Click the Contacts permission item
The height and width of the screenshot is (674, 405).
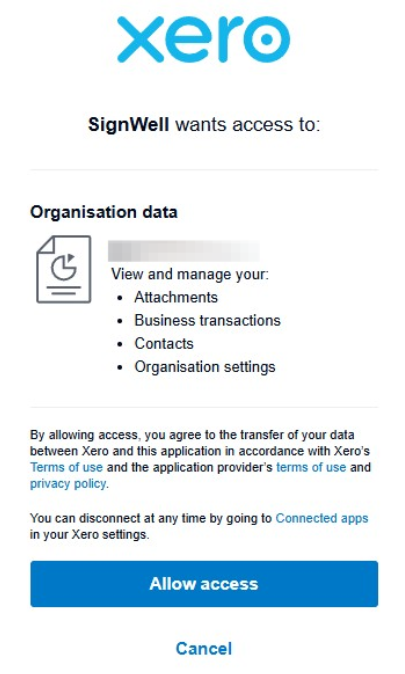click(x=164, y=344)
